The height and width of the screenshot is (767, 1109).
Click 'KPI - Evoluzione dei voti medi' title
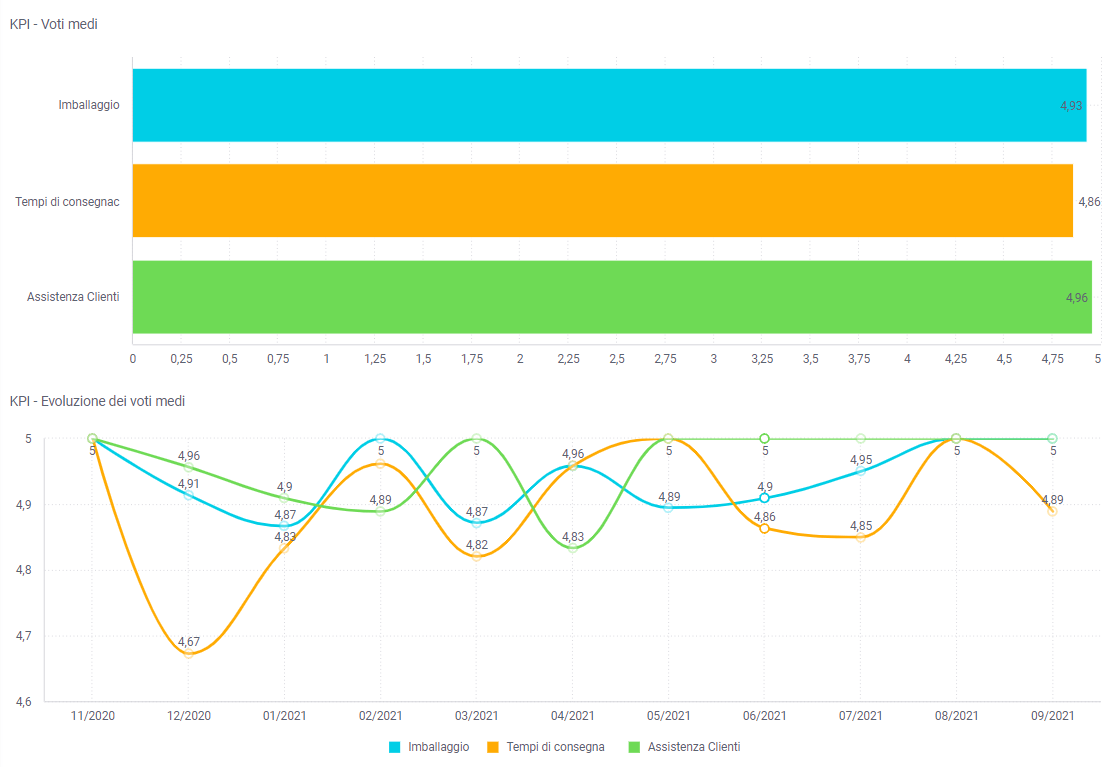click(97, 401)
